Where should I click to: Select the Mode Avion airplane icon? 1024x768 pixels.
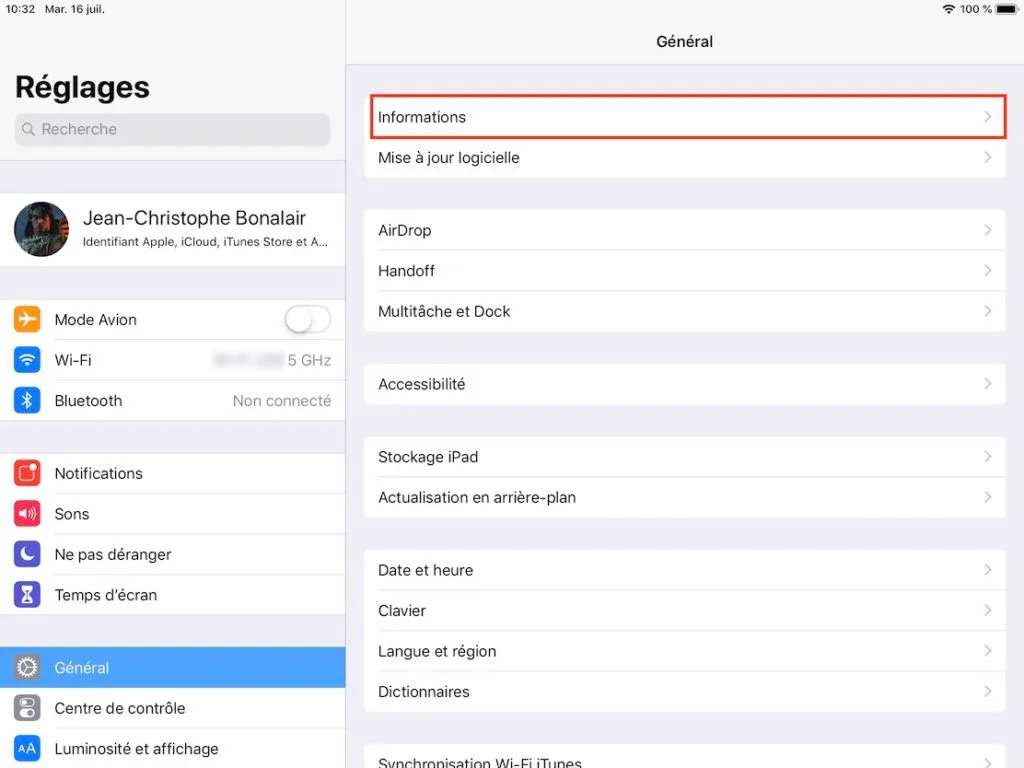coord(26,319)
